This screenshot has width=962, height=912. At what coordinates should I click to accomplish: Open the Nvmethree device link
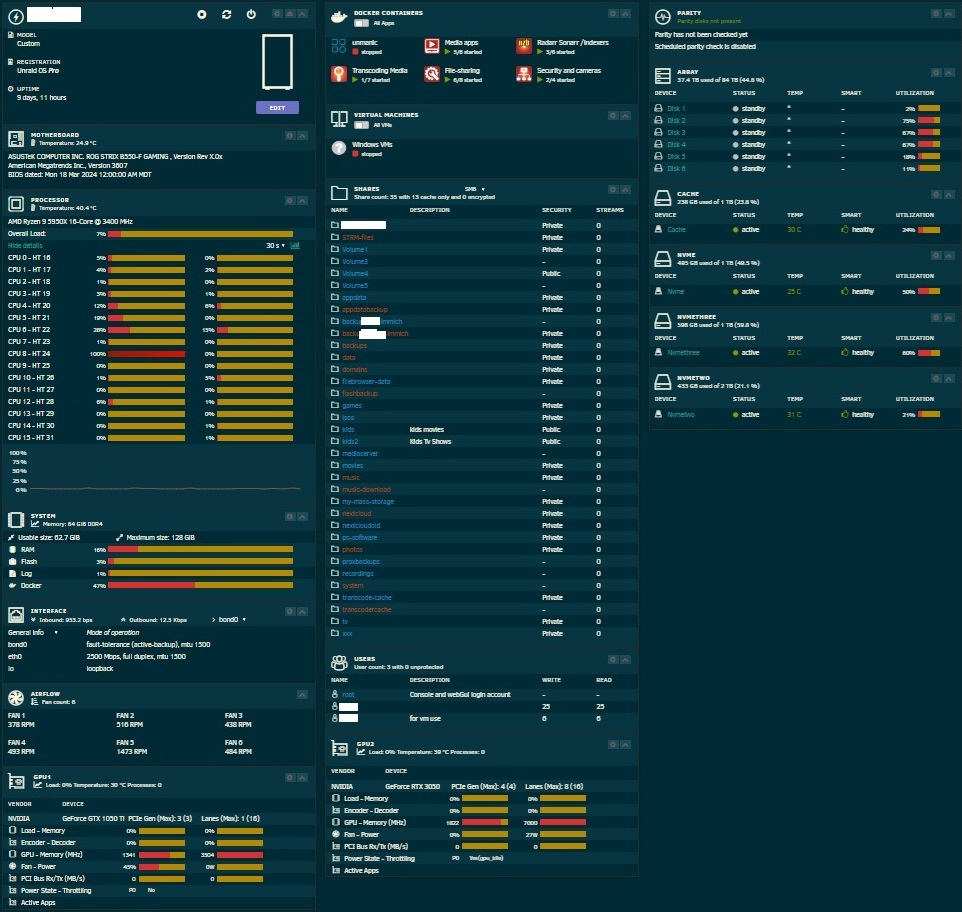(x=683, y=353)
